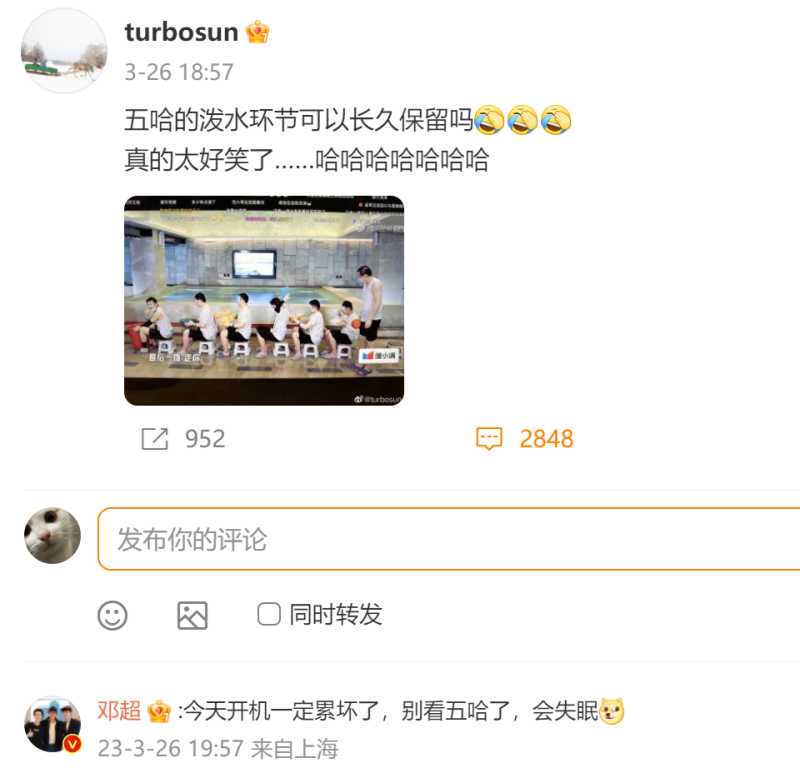Open the comments bubble icon
Viewport: 800px width, 773px height.
(489, 439)
